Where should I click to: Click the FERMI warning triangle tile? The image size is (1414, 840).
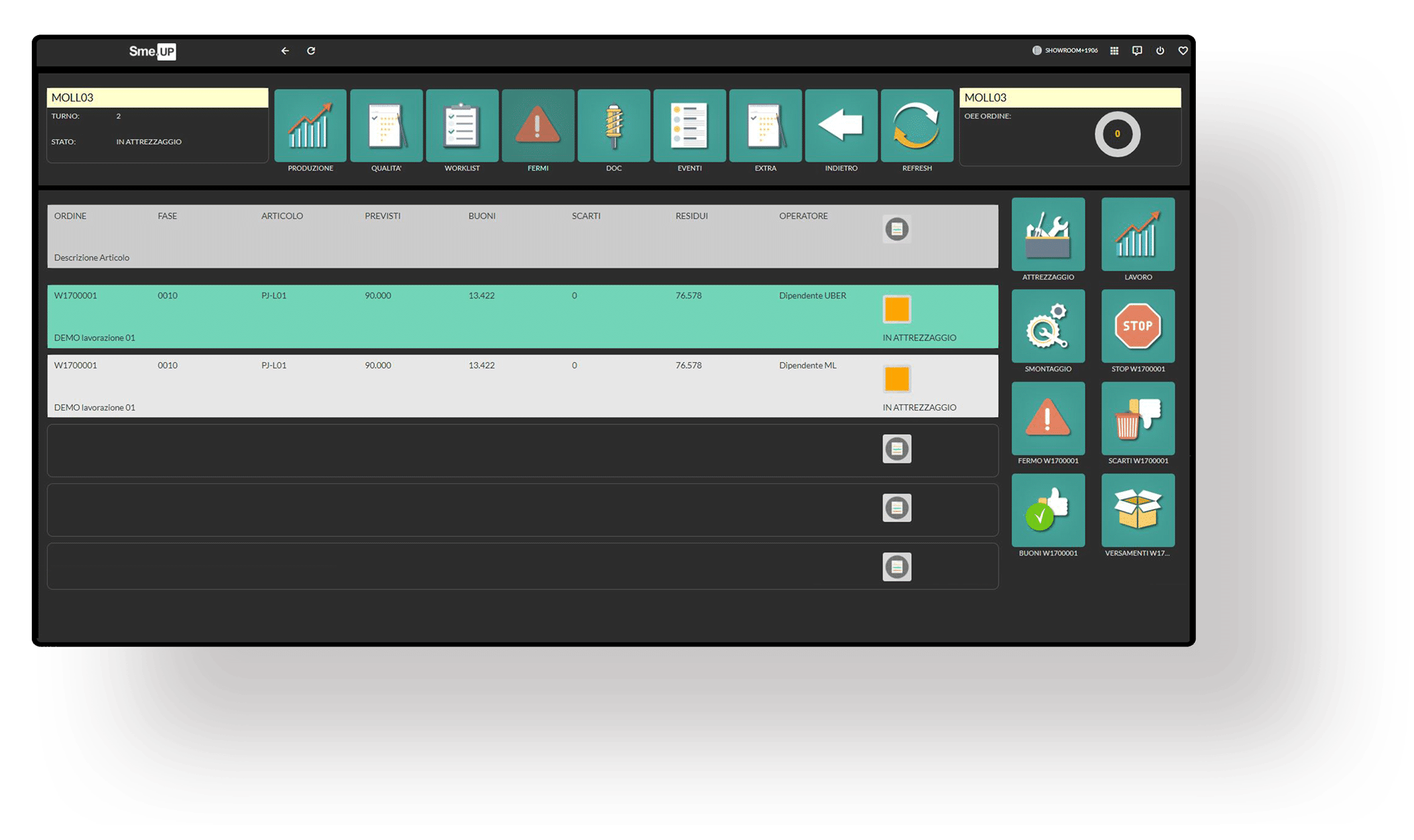[538, 126]
